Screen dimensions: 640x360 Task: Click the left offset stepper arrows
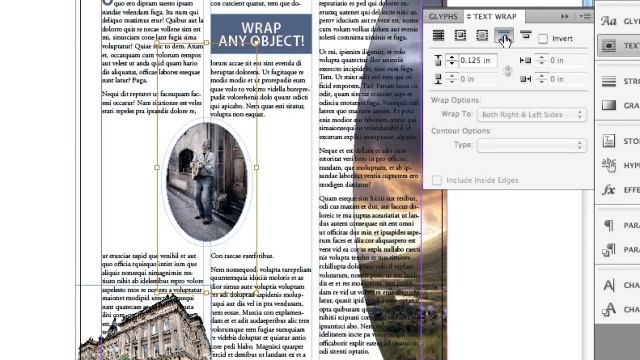(x=542, y=60)
